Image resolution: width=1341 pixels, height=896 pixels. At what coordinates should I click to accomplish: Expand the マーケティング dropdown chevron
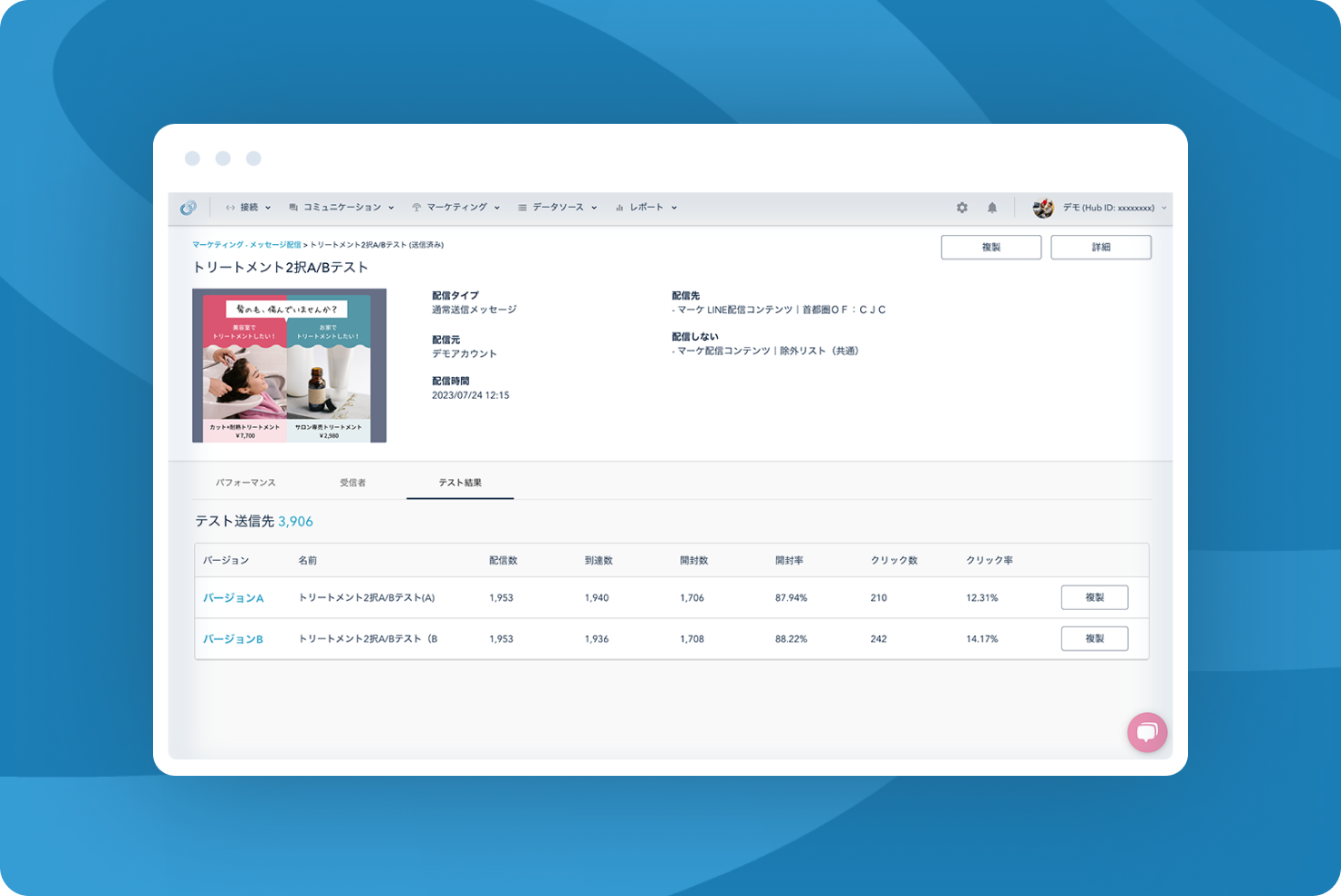click(x=497, y=207)
